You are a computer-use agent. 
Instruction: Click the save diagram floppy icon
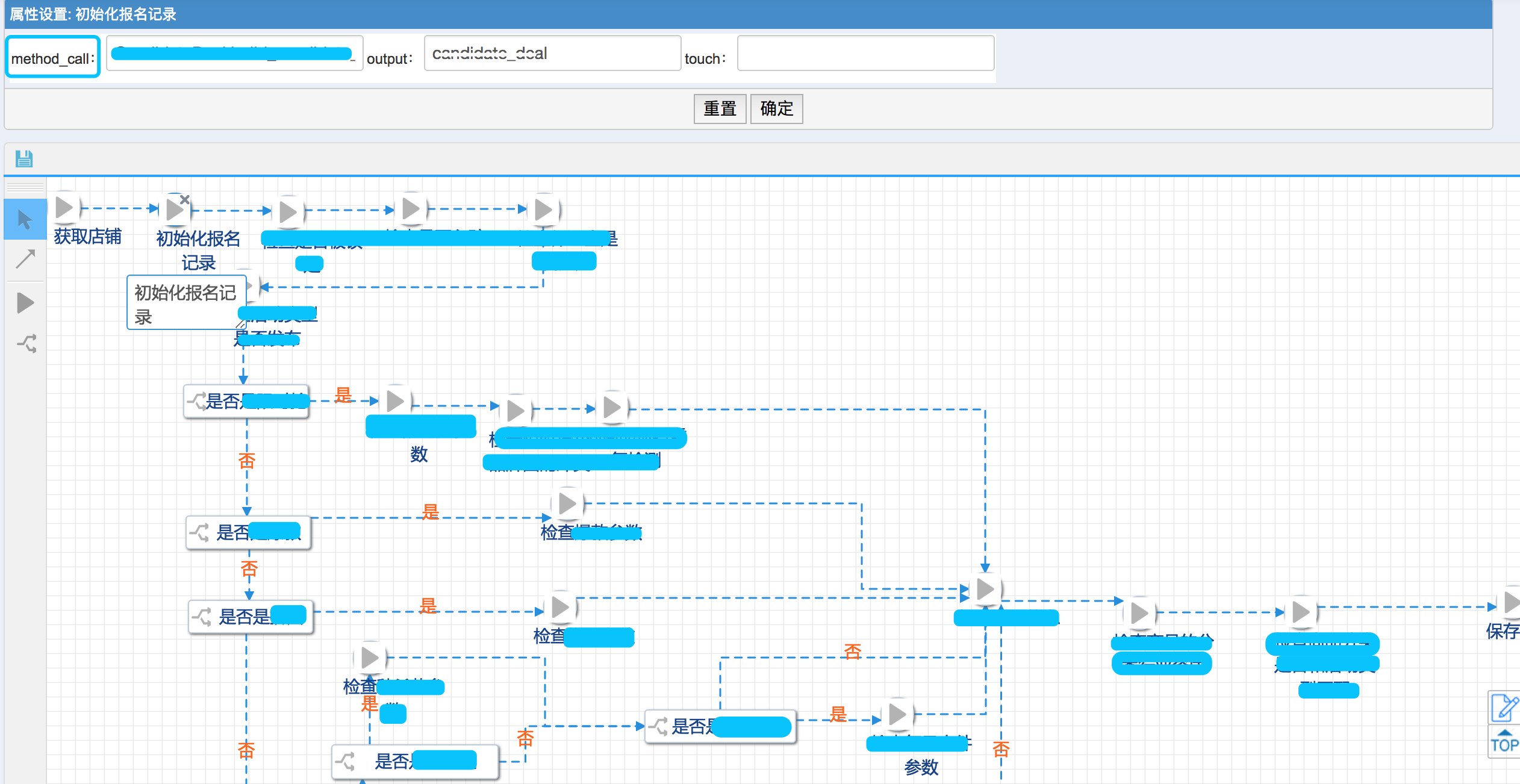[24, 159]
